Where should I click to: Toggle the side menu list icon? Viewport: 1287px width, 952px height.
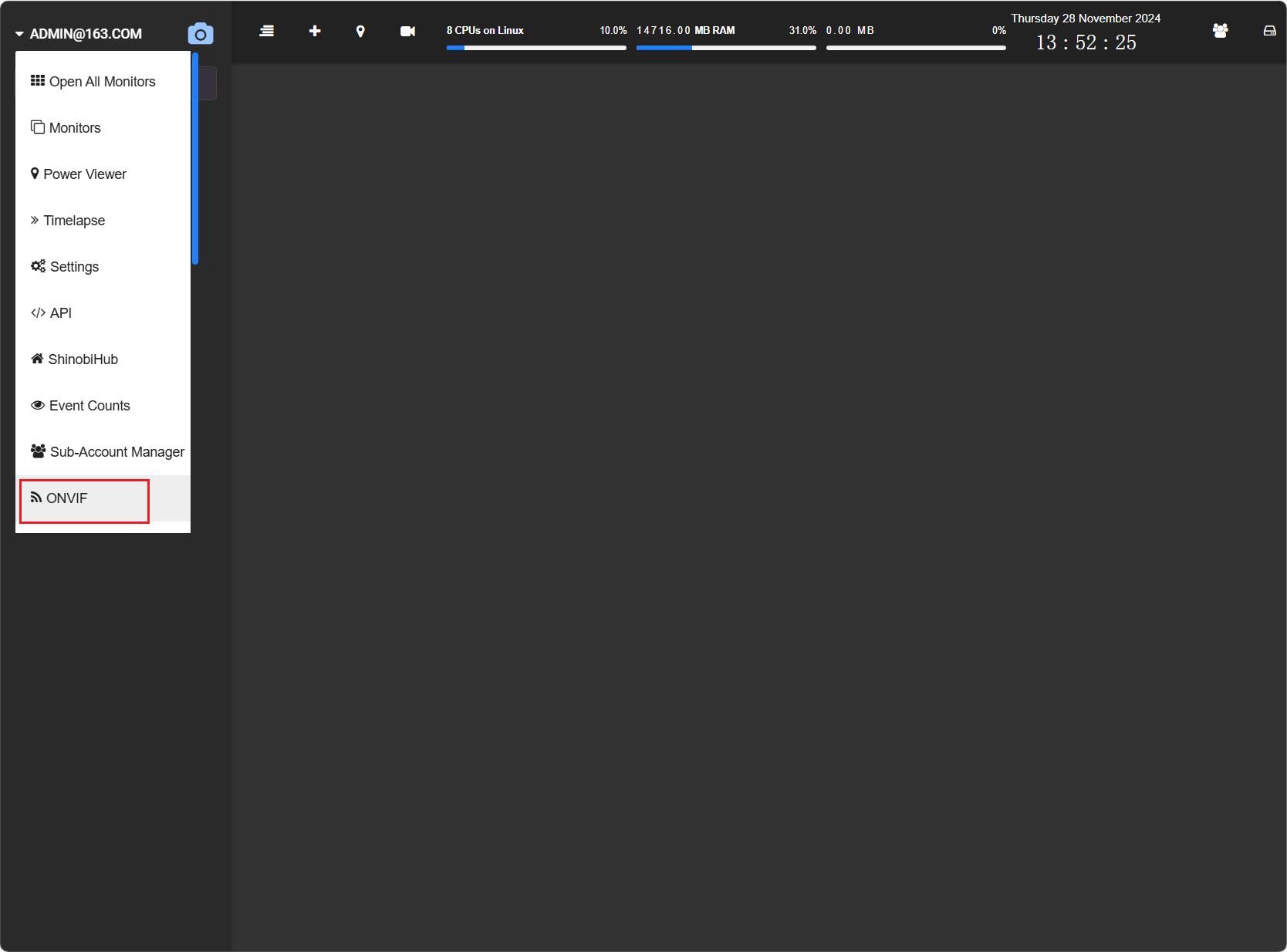click(267, 31)
